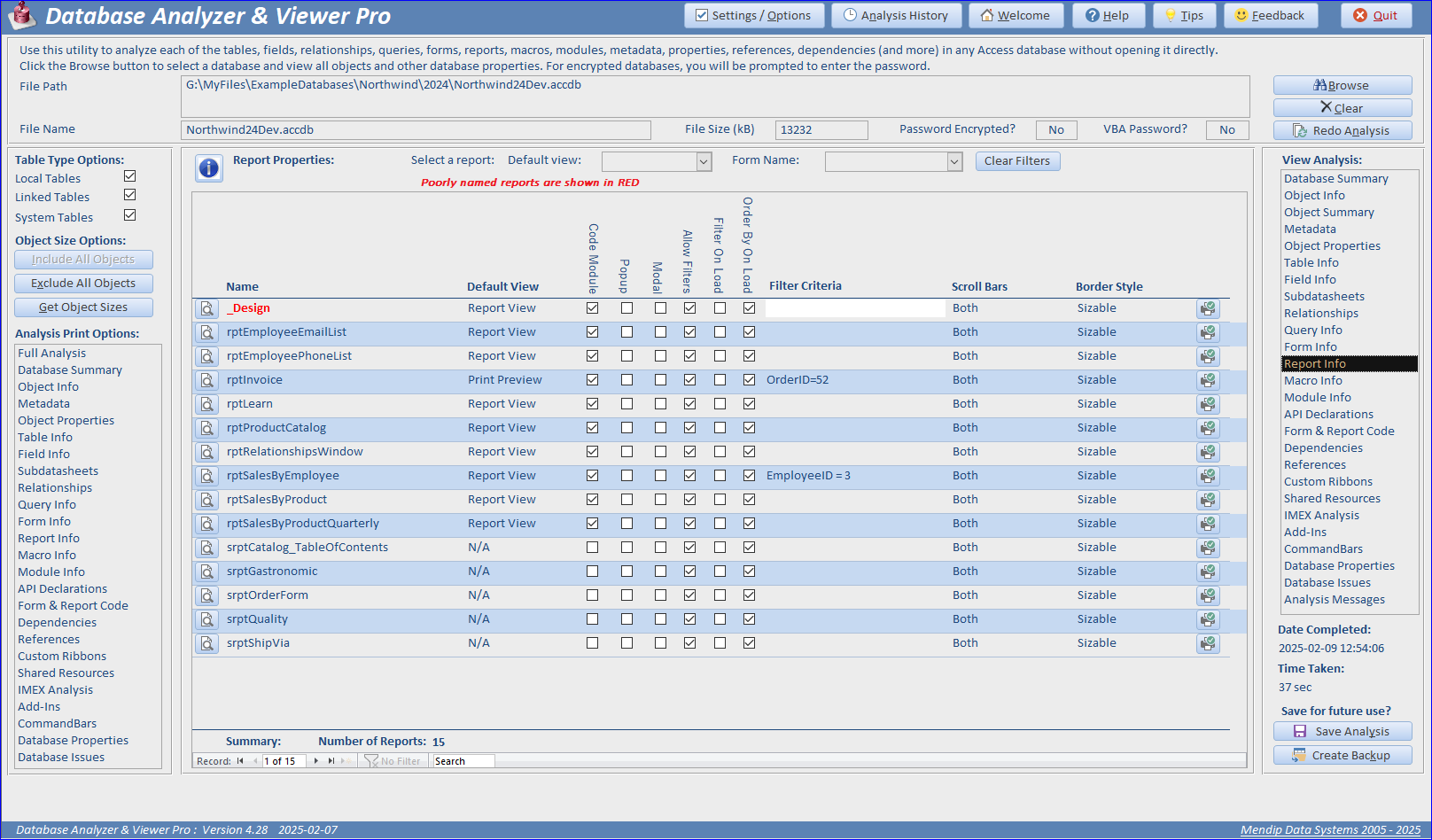Click Get Object Sizes button

point(83,307)
